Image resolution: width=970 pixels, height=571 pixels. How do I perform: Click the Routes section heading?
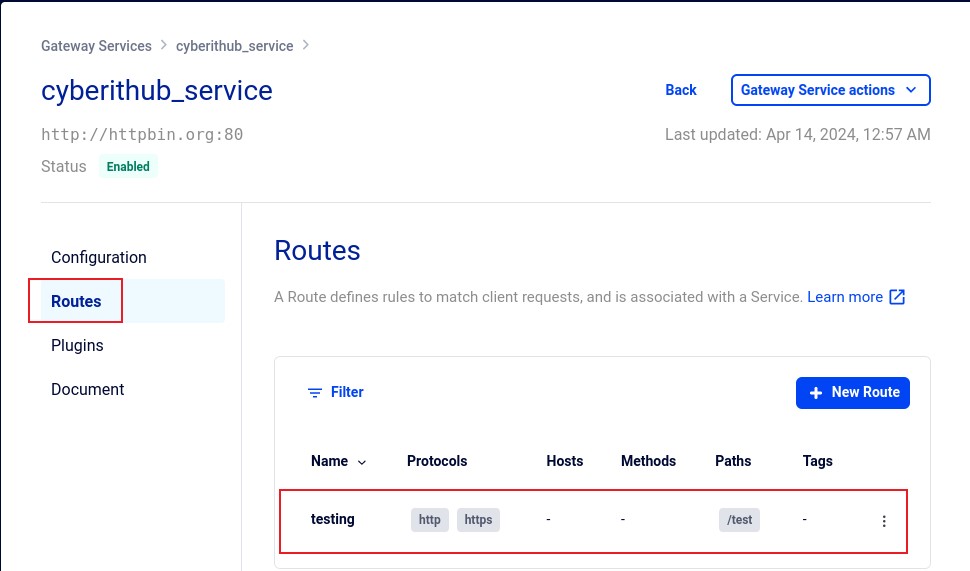tap(317, 251)
